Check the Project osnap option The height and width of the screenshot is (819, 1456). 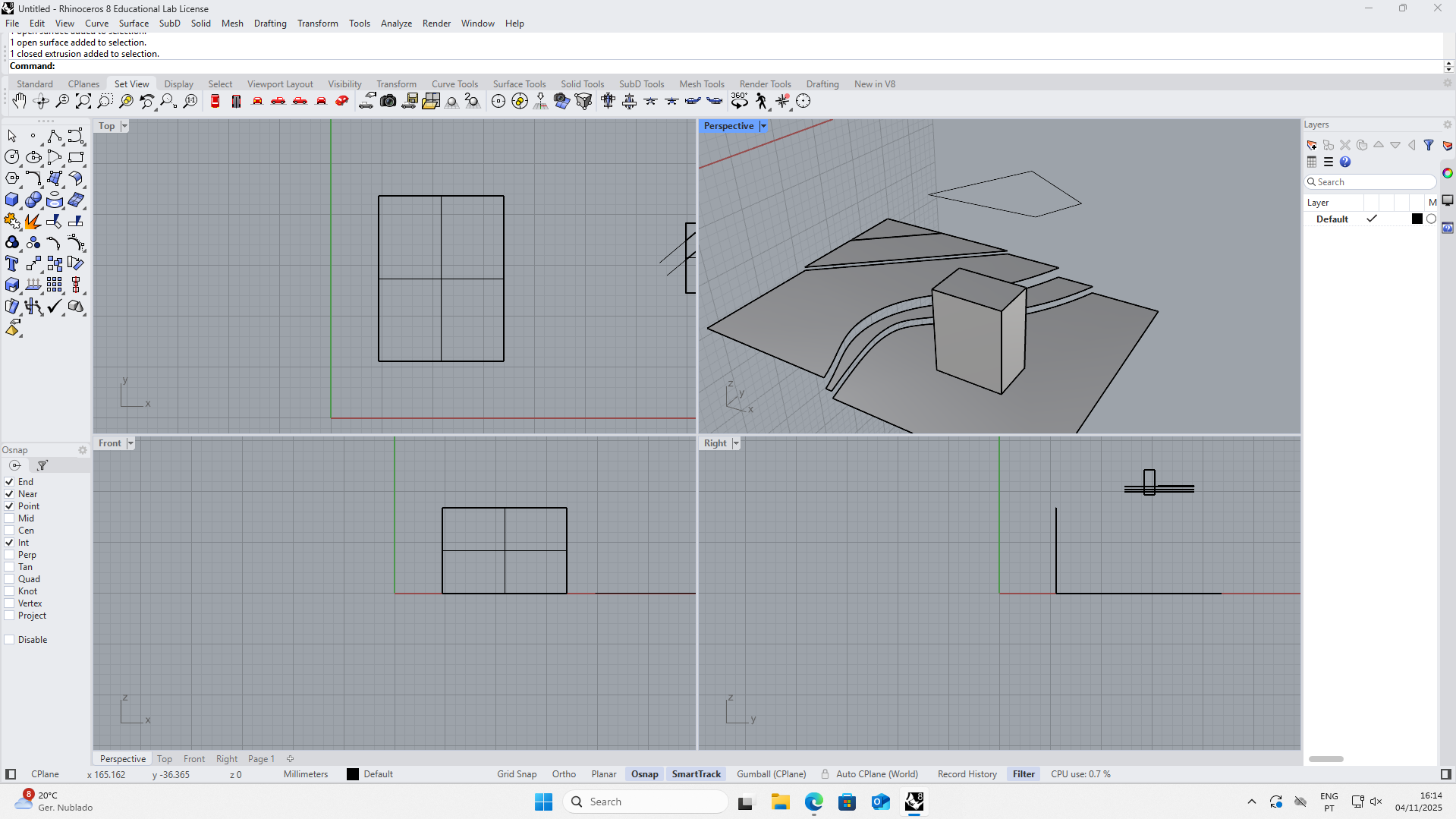click(x=9, y=616)
